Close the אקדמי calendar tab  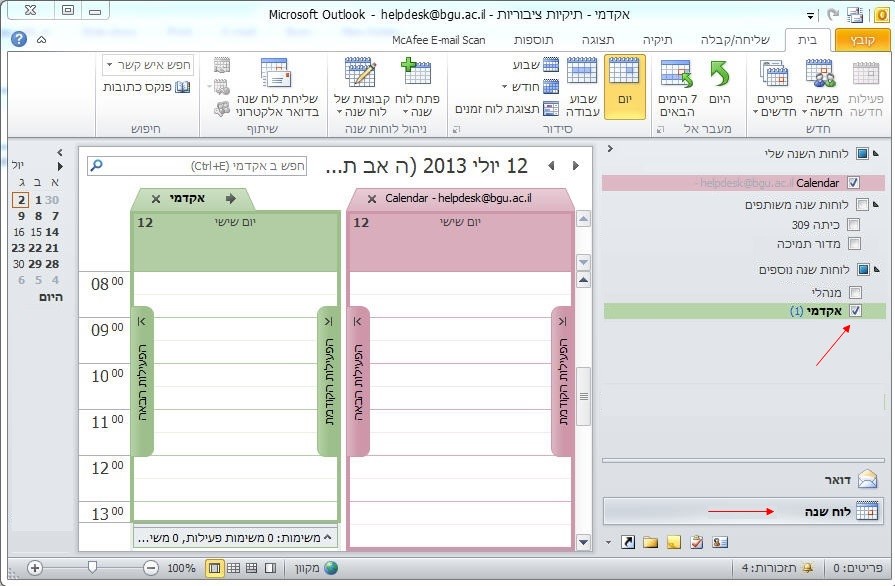156,199
